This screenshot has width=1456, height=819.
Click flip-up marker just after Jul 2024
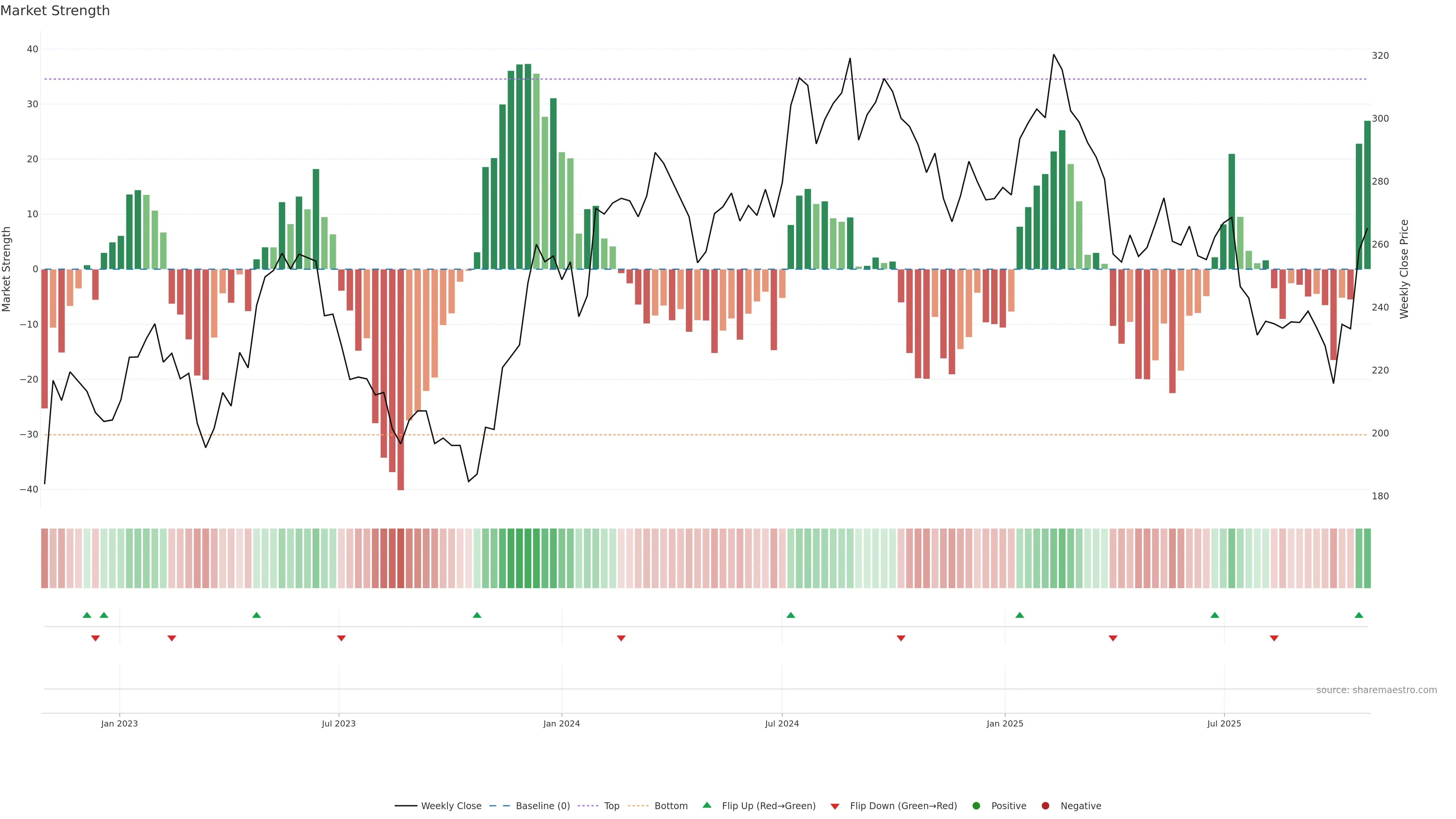coord(791,615)
